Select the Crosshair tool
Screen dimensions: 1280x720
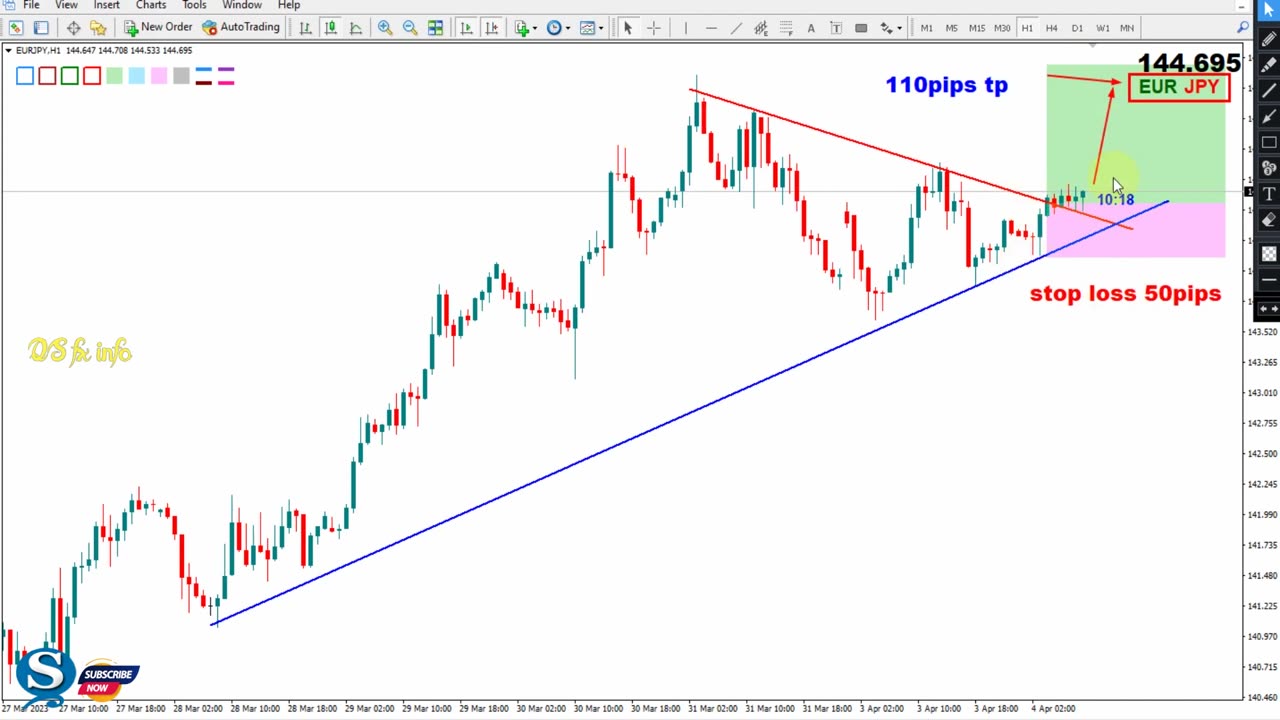click(x=653, y=28)
